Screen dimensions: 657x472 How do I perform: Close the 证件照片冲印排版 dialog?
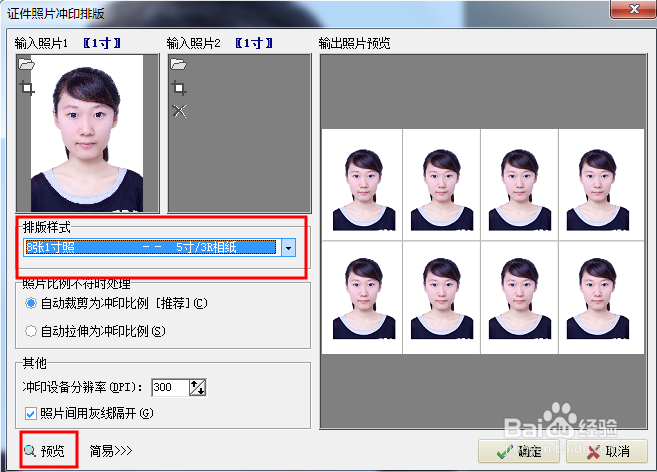click(634, 9)
